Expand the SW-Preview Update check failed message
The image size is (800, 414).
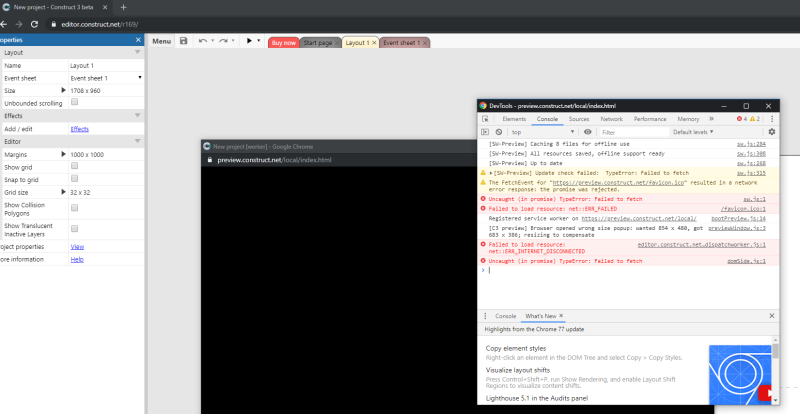[491, 173]
